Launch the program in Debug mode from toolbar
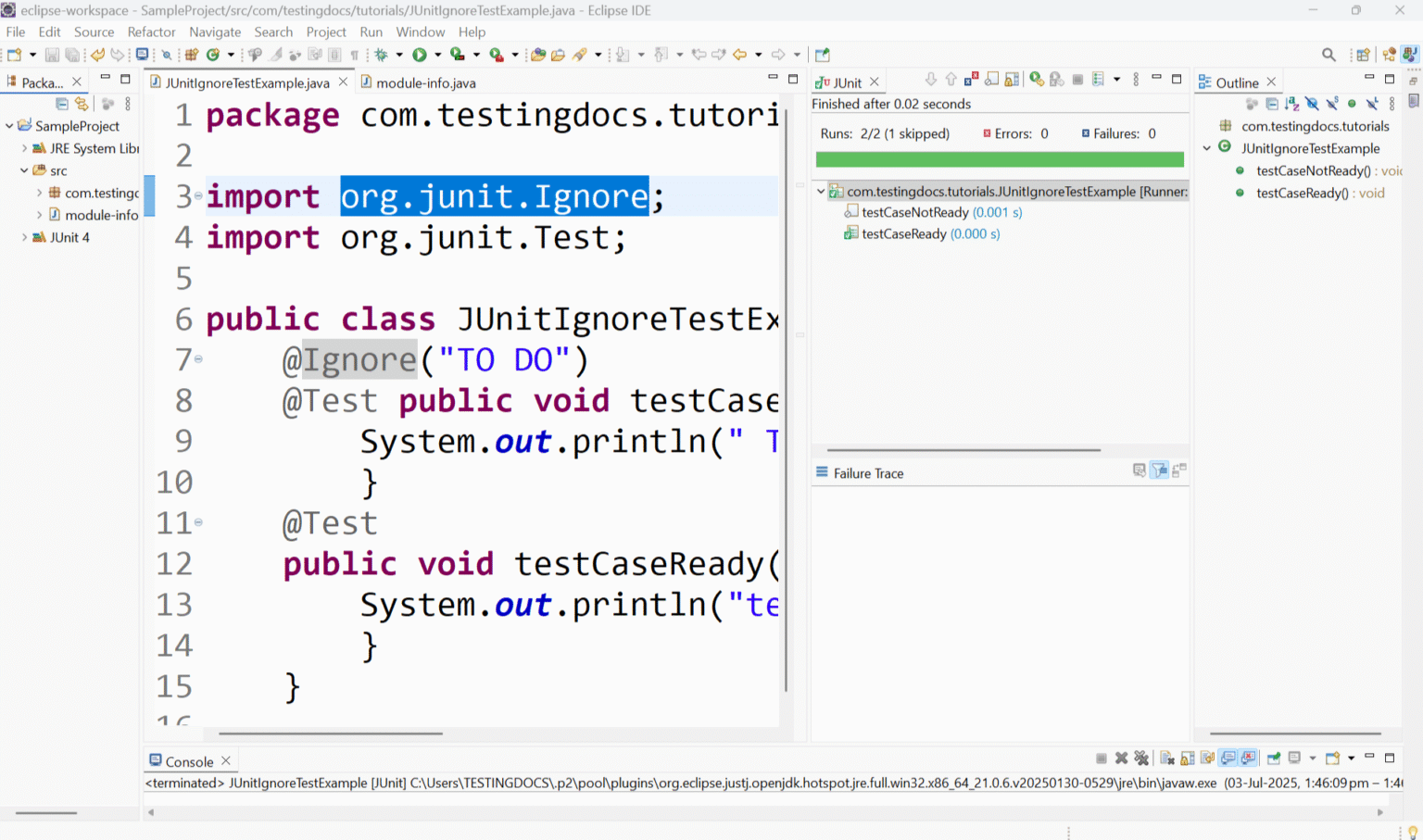 point(382,54)
